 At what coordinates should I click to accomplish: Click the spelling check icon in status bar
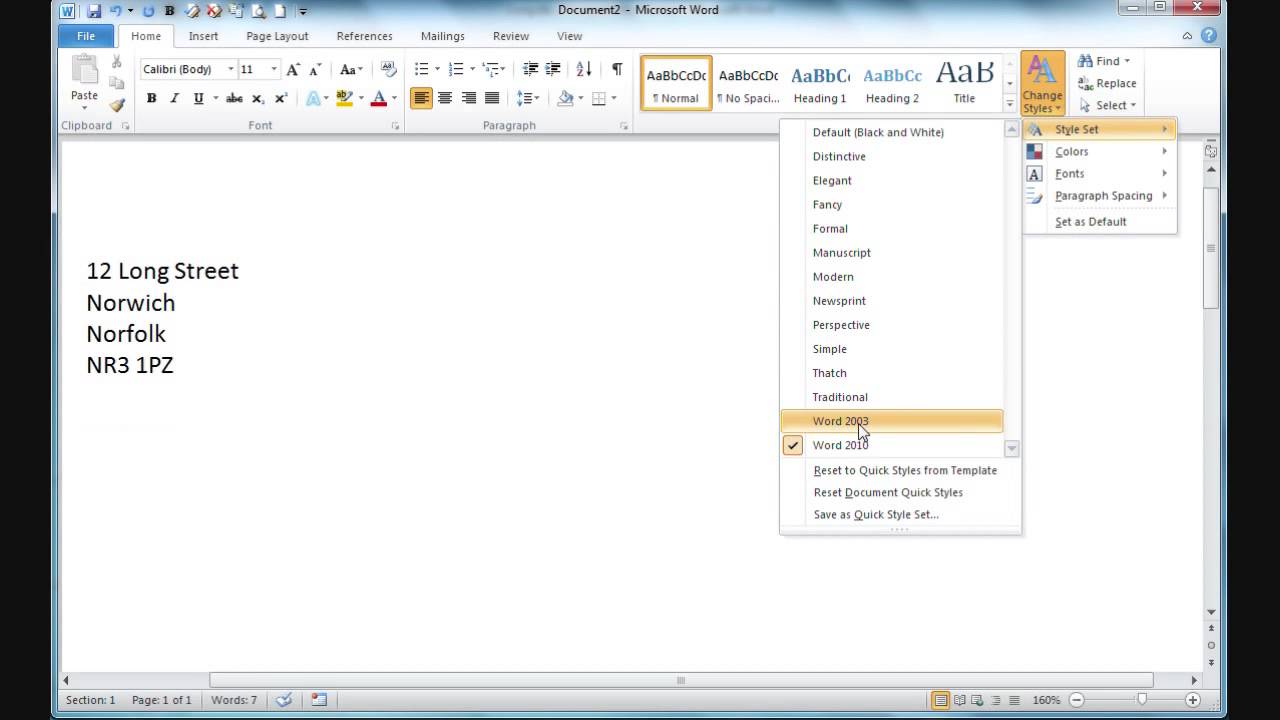[283, 700]
